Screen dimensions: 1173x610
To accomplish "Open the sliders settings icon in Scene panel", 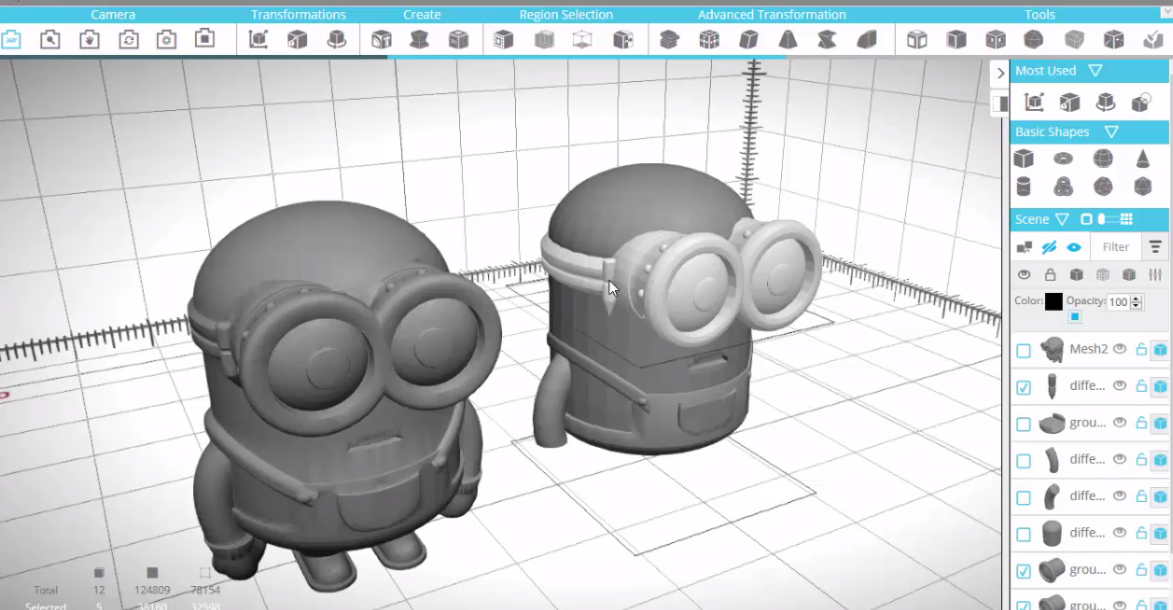I will [1155, 275].
